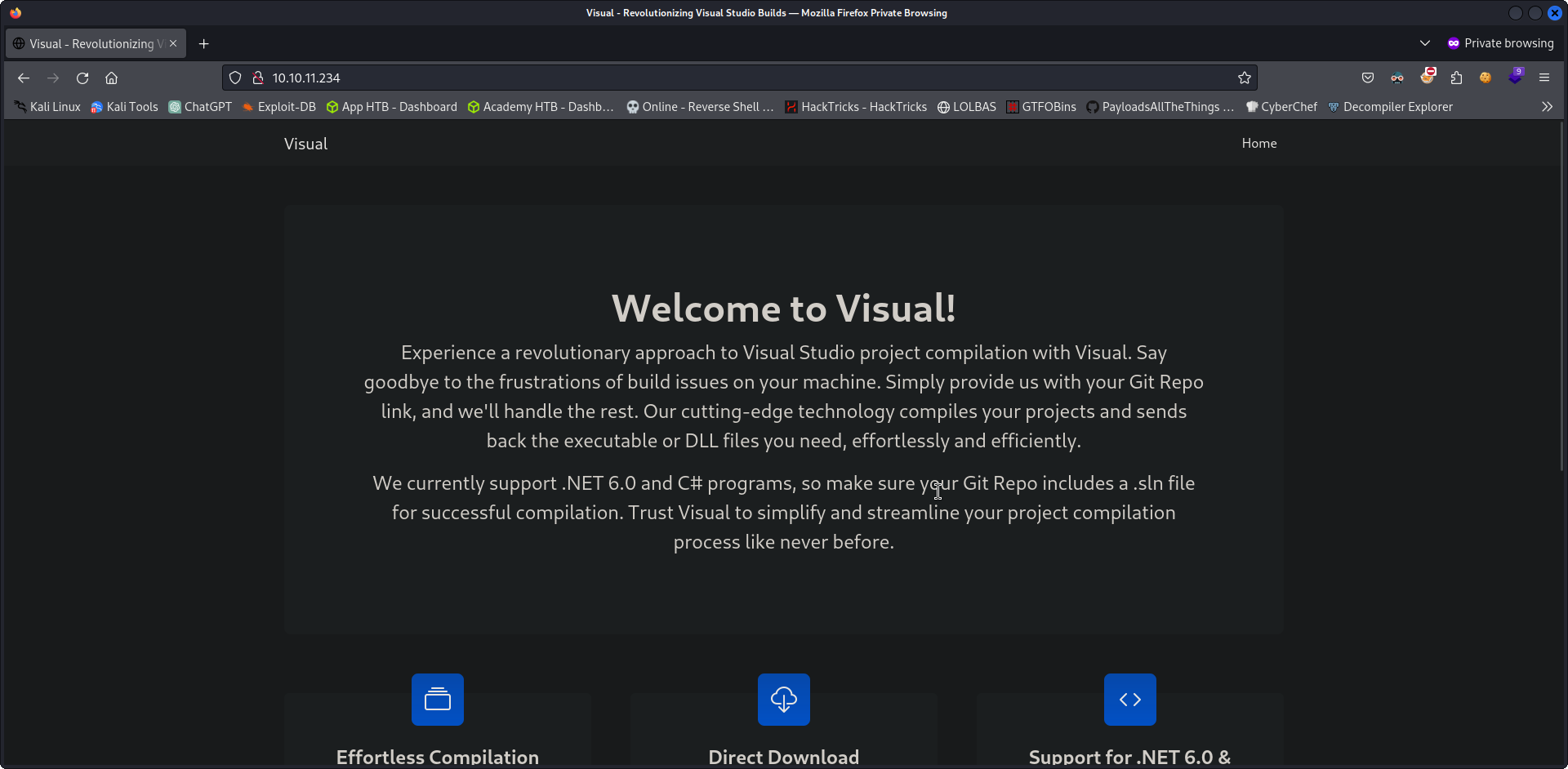Image resolution: width=1568 pixels, height=769 pixels.
Task: Expand the list all tabs chevron
Action: (1425, 43)
